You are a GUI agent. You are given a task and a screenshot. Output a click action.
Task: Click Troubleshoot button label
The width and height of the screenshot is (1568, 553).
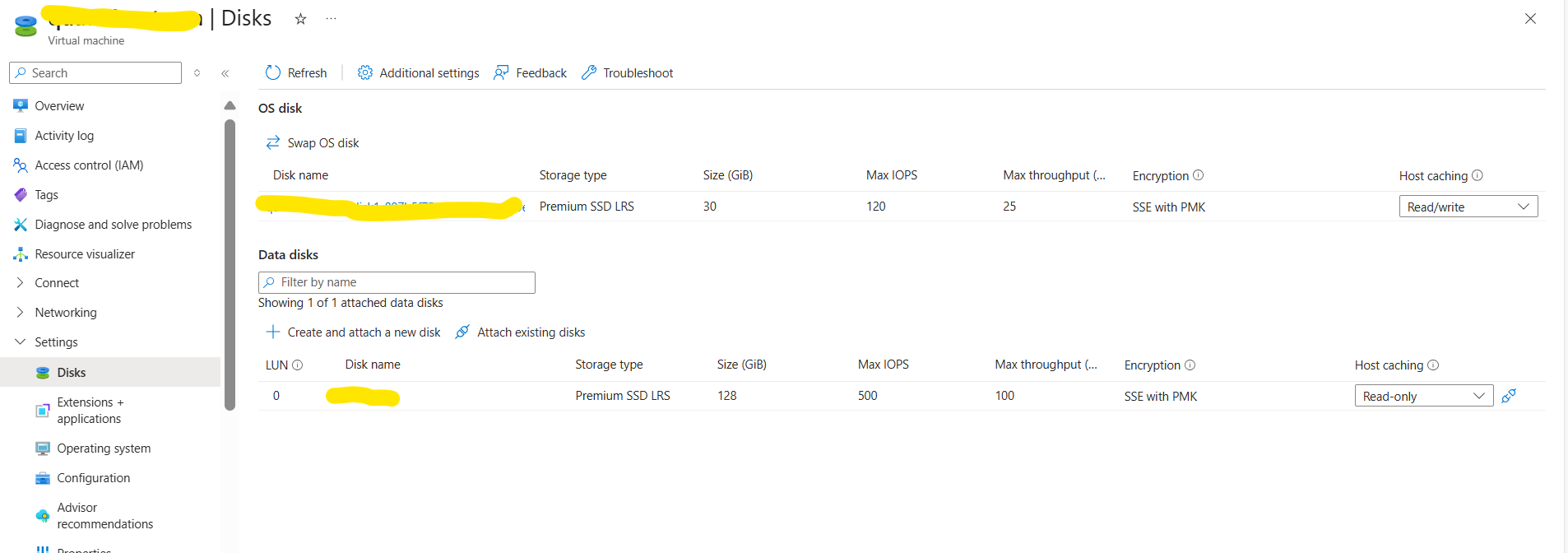coord(638,73)
